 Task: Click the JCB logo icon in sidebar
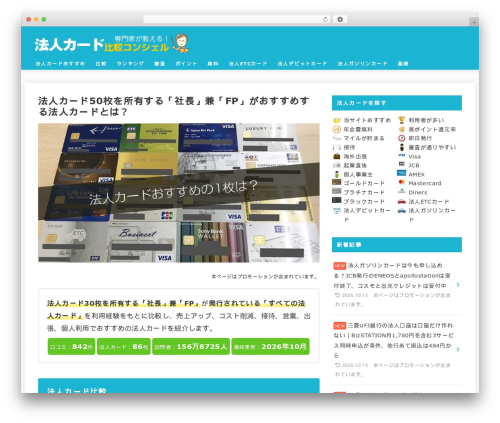click(x=402, y=164)
